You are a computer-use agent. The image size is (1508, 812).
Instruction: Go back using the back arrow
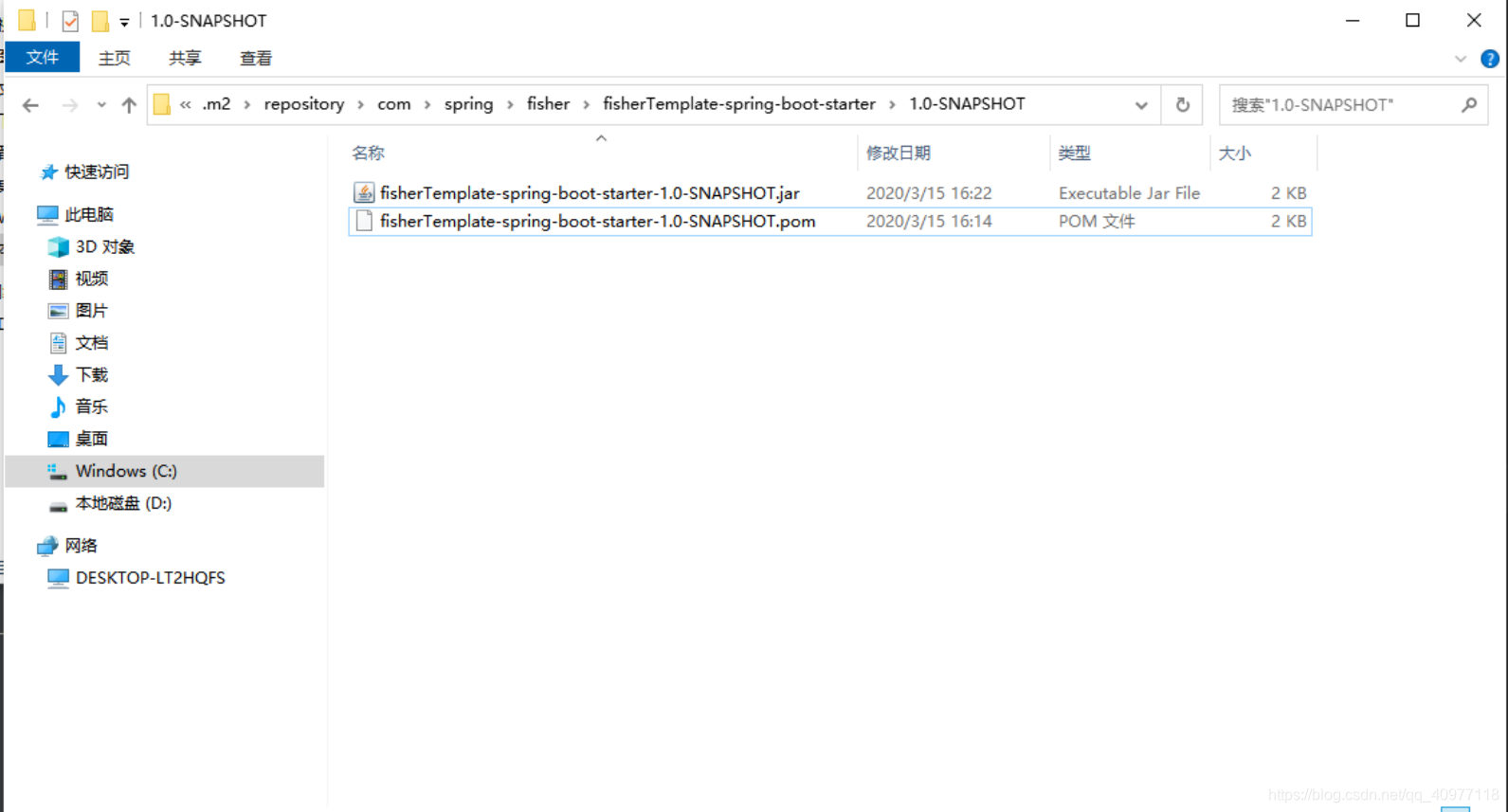(30, 105)
